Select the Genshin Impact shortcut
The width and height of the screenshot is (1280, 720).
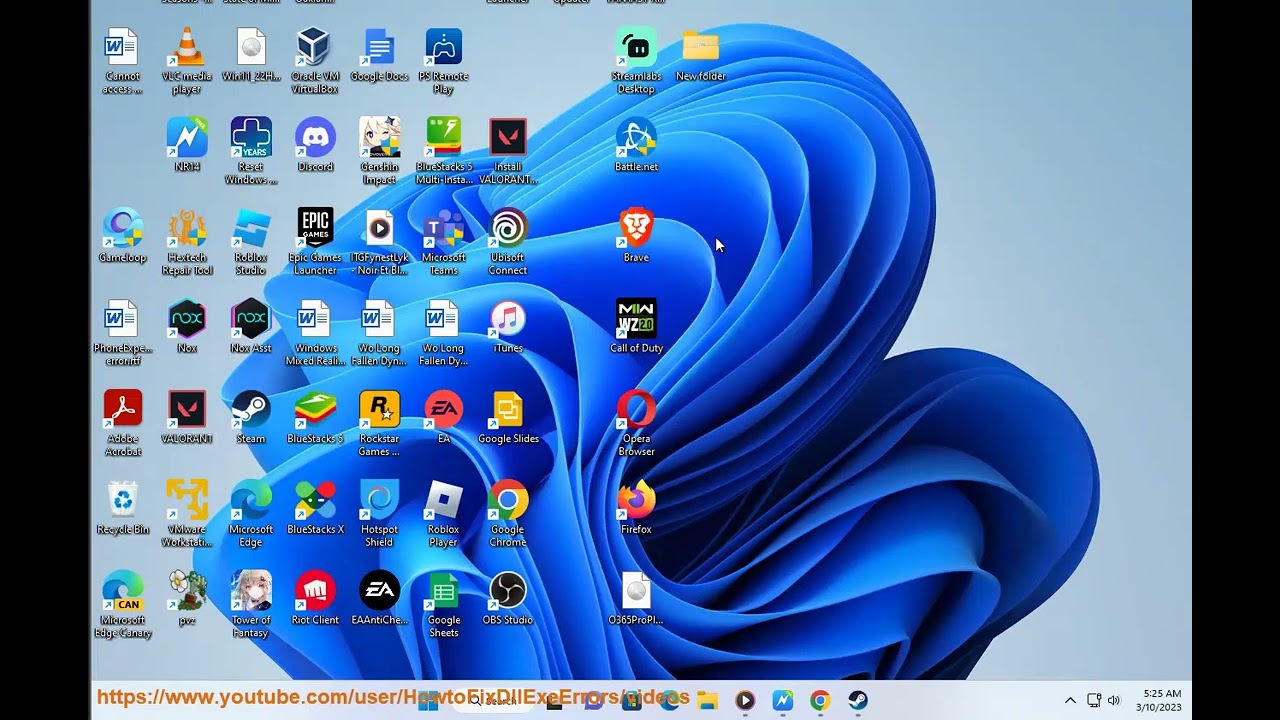coord(379,152)
